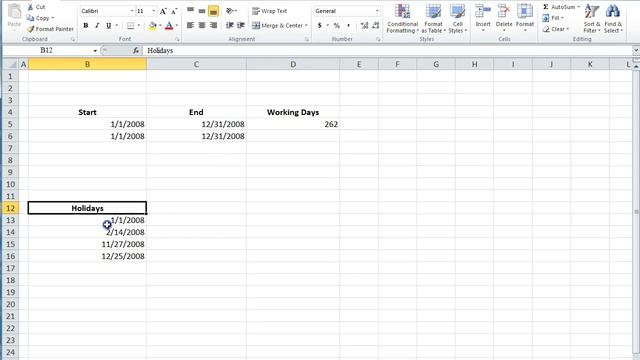Click the Borders icon

click(x=131, y=25)
